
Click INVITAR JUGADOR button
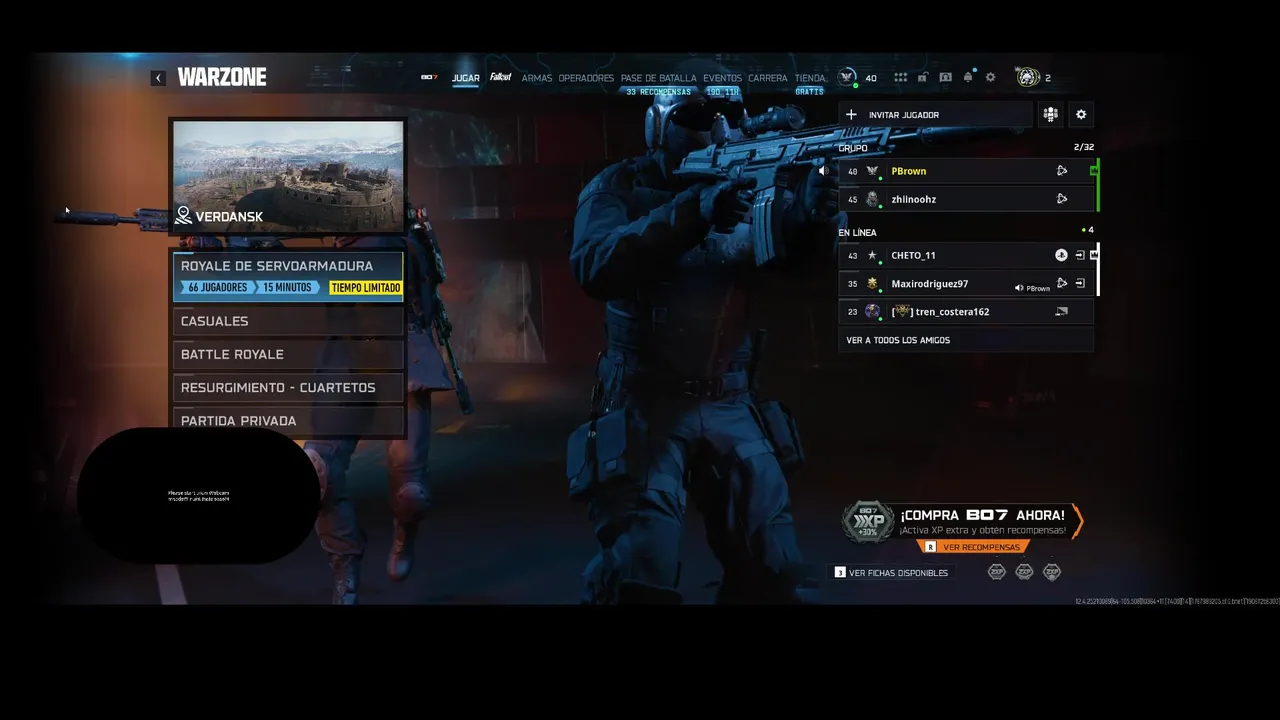(x=935, y=114)
